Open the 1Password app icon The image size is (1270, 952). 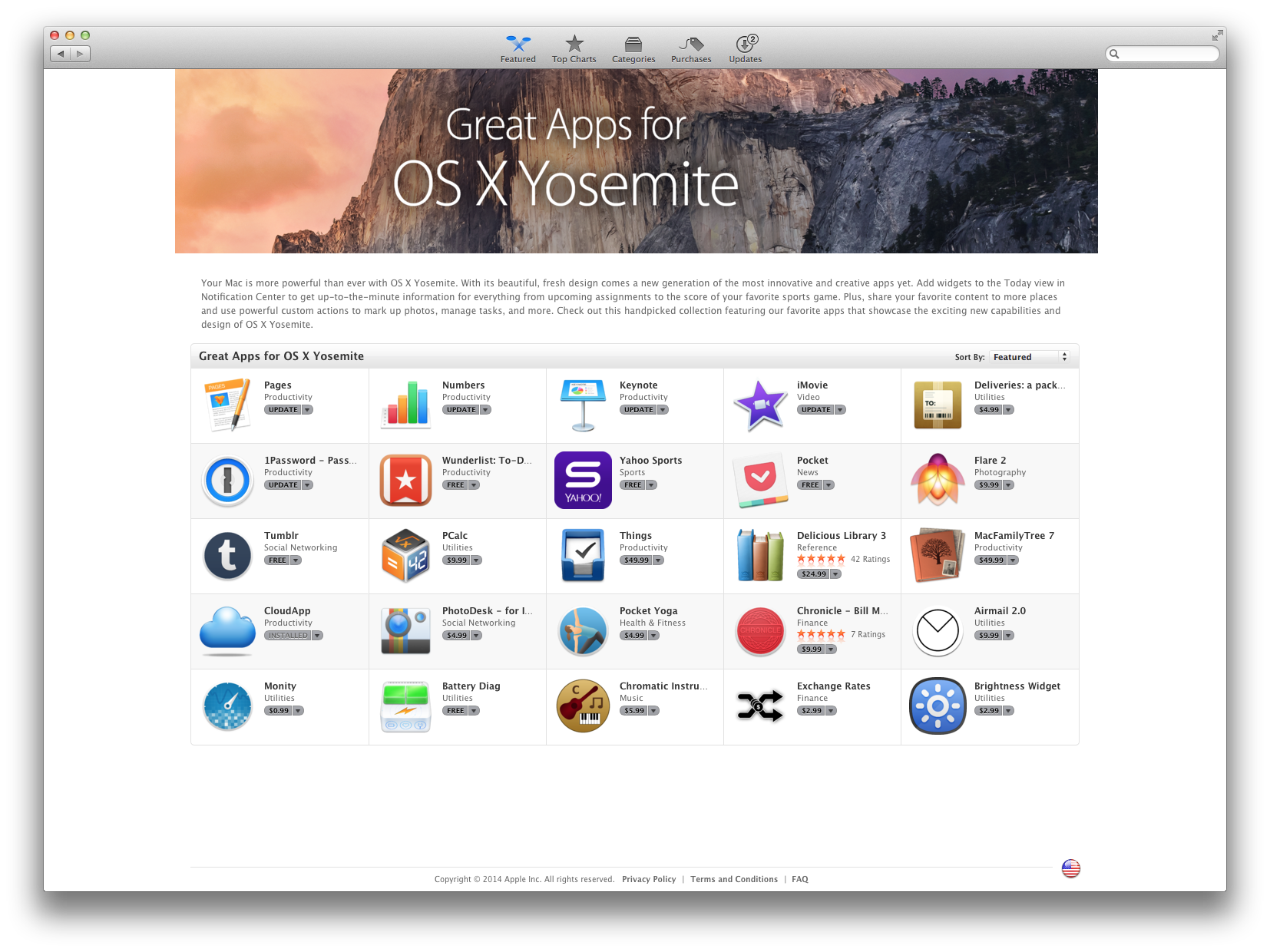click(228, 480)
